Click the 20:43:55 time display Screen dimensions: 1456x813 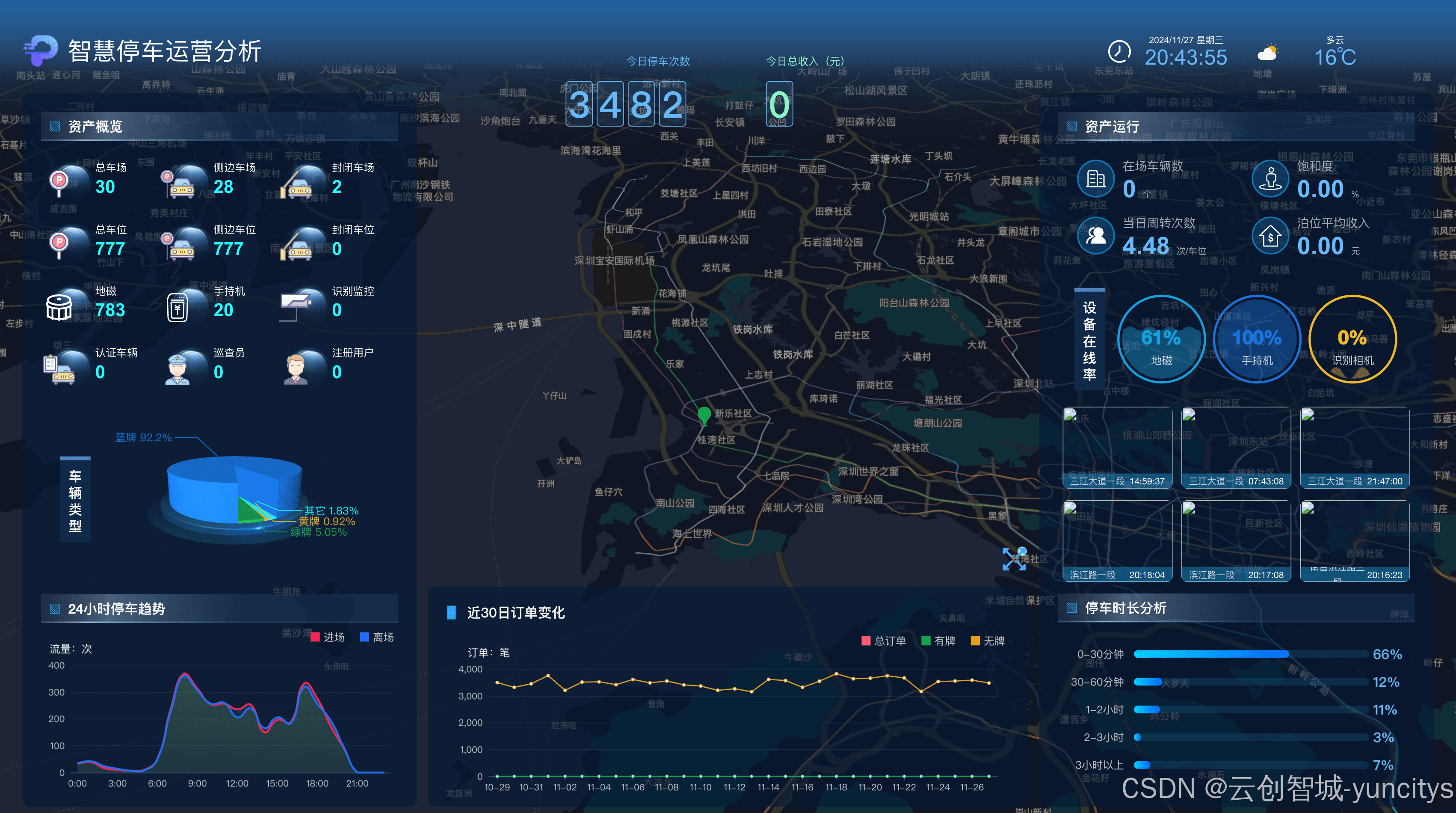[1186, 57]
